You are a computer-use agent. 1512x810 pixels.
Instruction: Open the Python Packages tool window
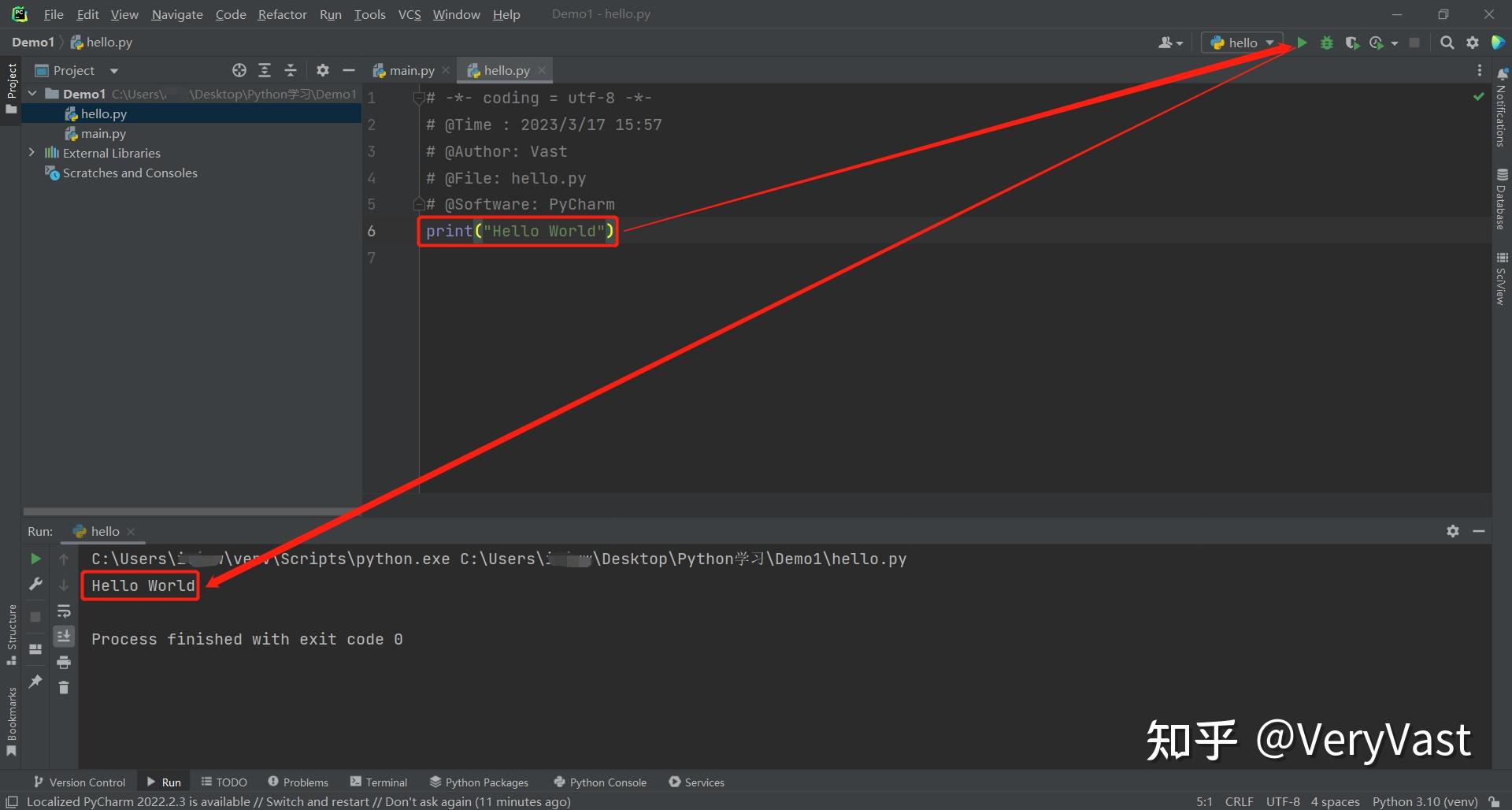479,782
